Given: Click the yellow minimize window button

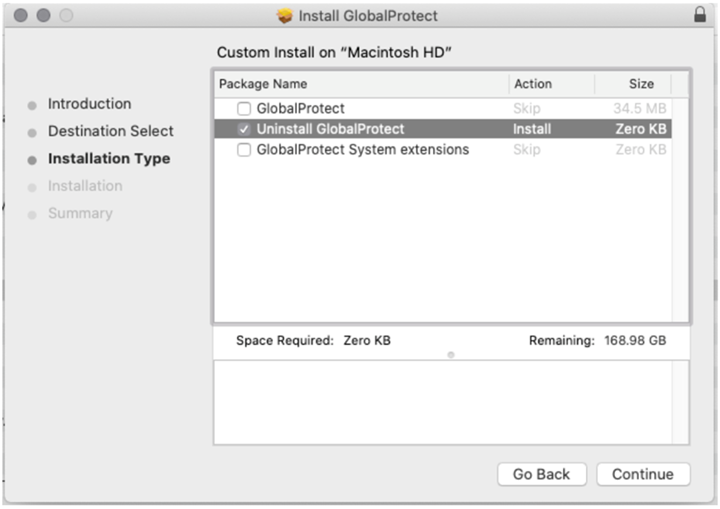Looking at the screenshot, I should (x=44, y=16).
